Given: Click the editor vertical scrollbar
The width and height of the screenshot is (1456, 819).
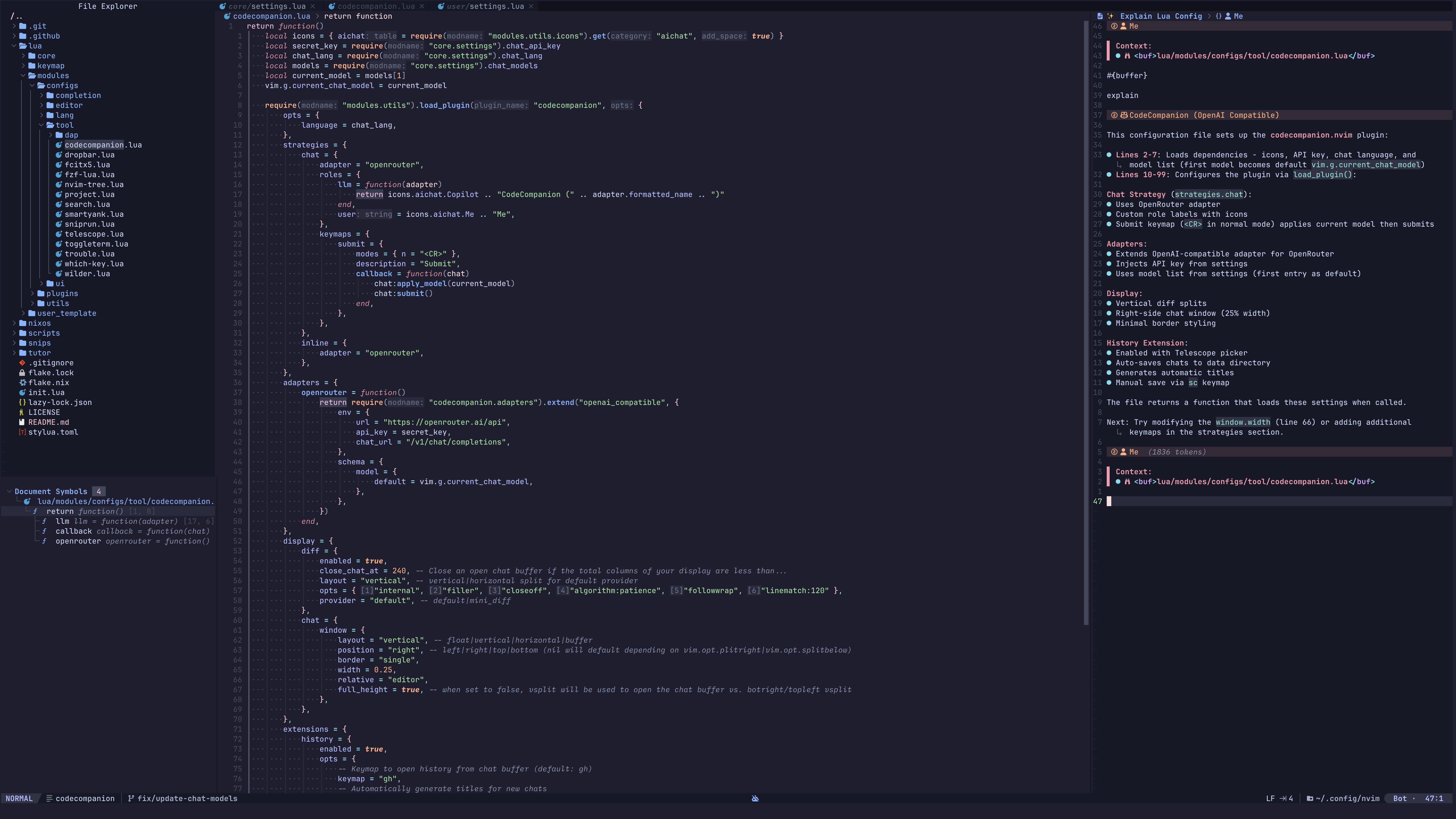Looking at the screenshot, I should [1086, 322].
